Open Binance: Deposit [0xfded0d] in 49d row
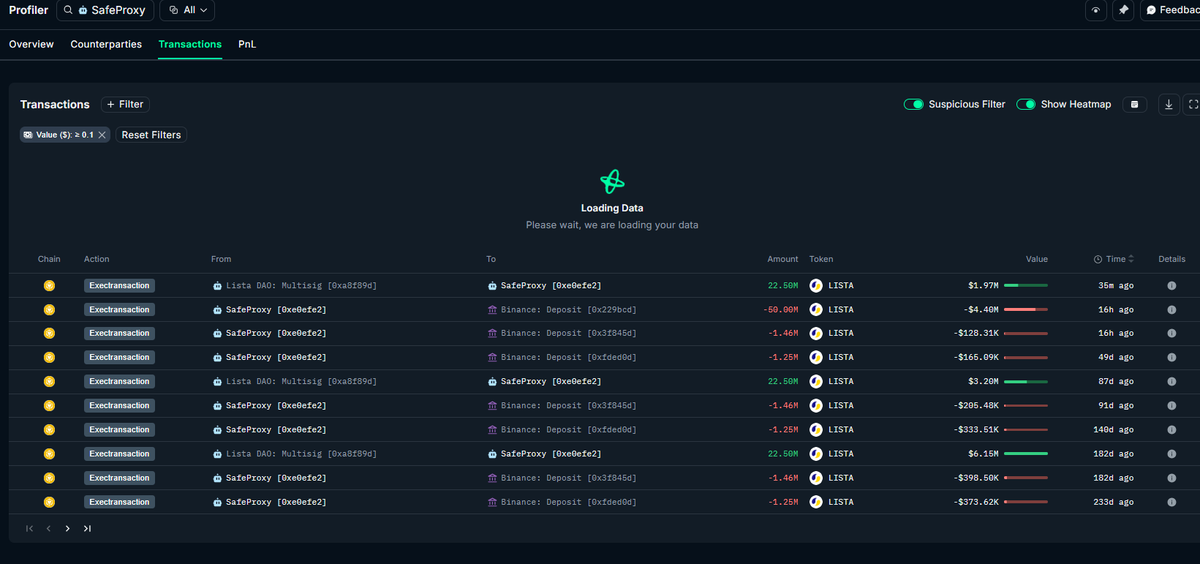Screen dimensions: 1200x564 click(x=562, y=358)
